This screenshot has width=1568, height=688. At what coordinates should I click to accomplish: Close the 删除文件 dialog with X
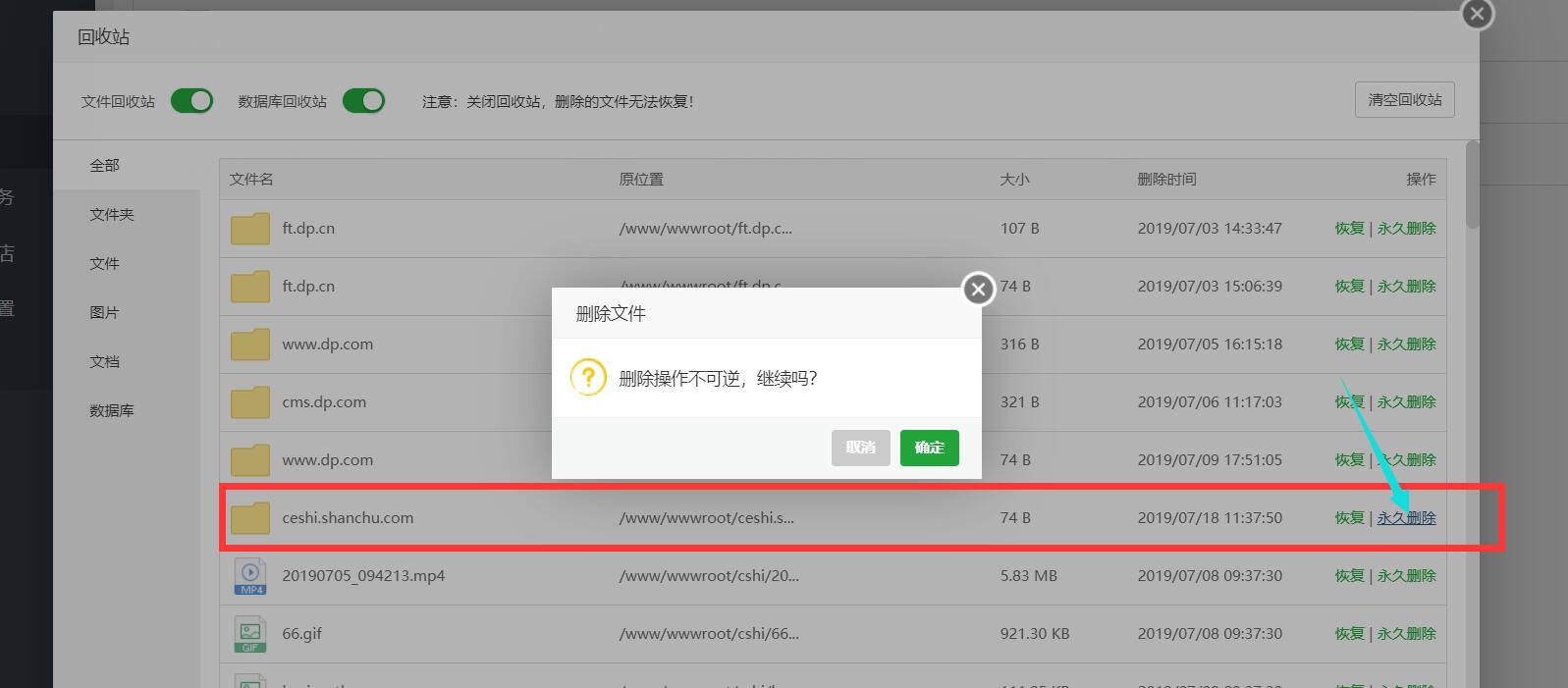pos(978,289)
